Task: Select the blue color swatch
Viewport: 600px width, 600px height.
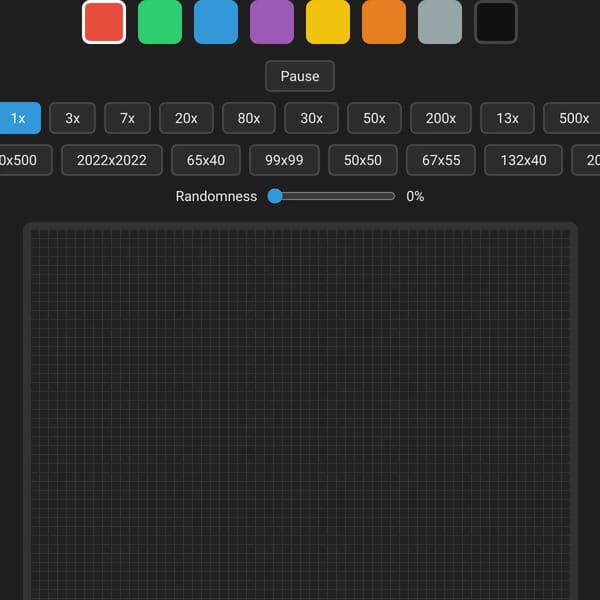Action: point(216,22)
